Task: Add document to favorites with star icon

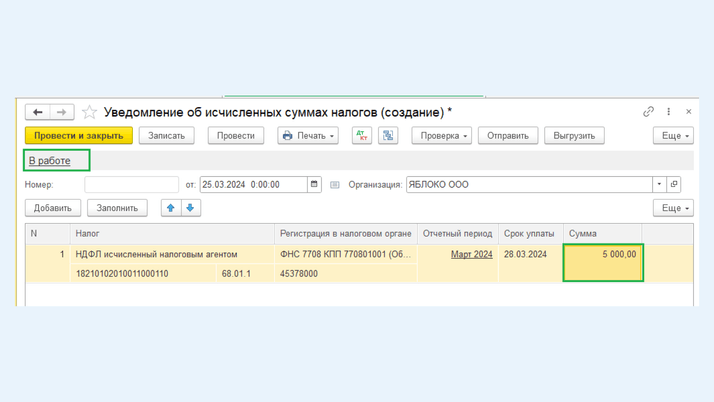Action: (x=89, y=112)
